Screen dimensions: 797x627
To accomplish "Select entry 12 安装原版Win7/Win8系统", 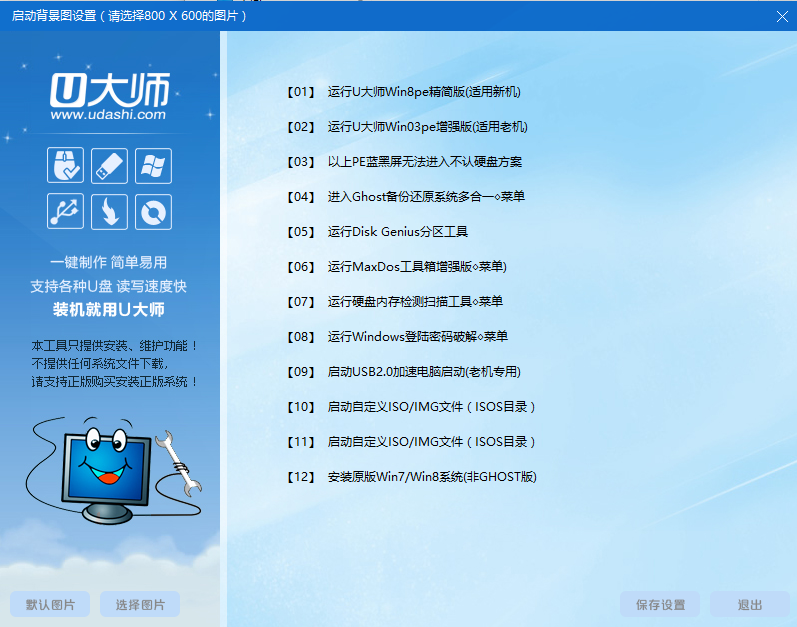I will (x=412, y=477).
